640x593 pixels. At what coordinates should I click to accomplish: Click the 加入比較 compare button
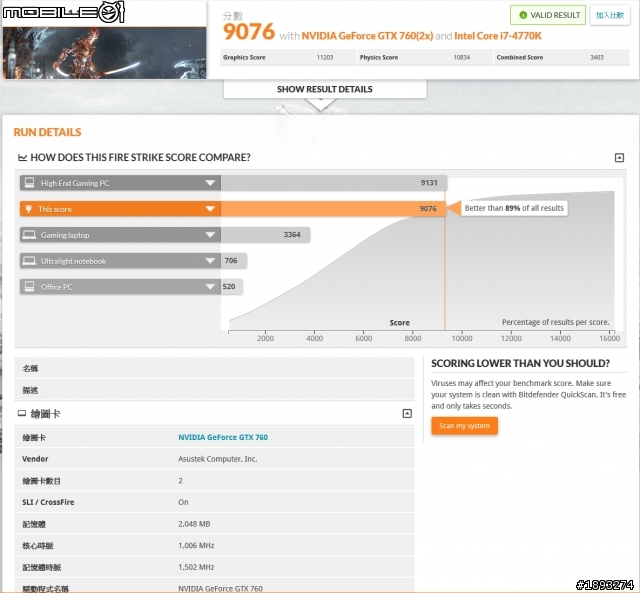click(610, 15)
